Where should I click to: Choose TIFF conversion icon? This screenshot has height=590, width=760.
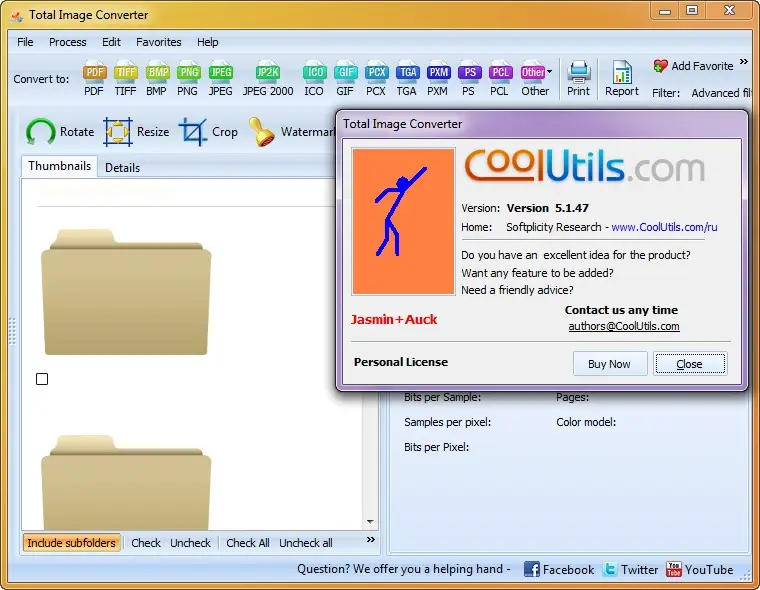(x=125, y=79)
